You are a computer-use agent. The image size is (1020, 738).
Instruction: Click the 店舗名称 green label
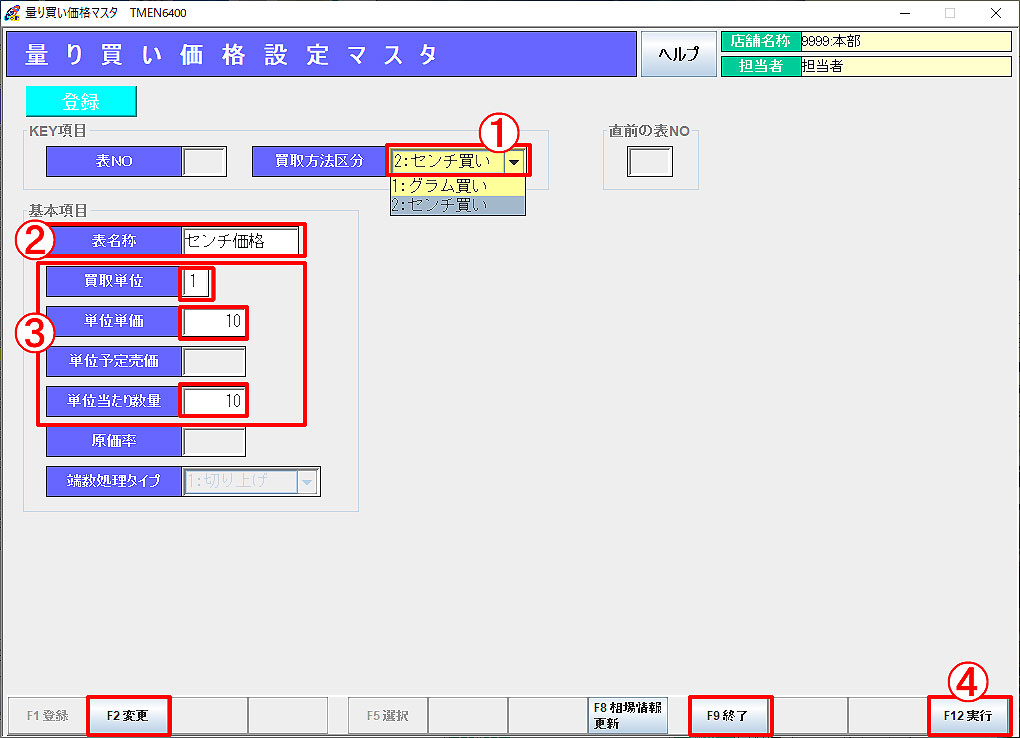[x=760, y=42]
